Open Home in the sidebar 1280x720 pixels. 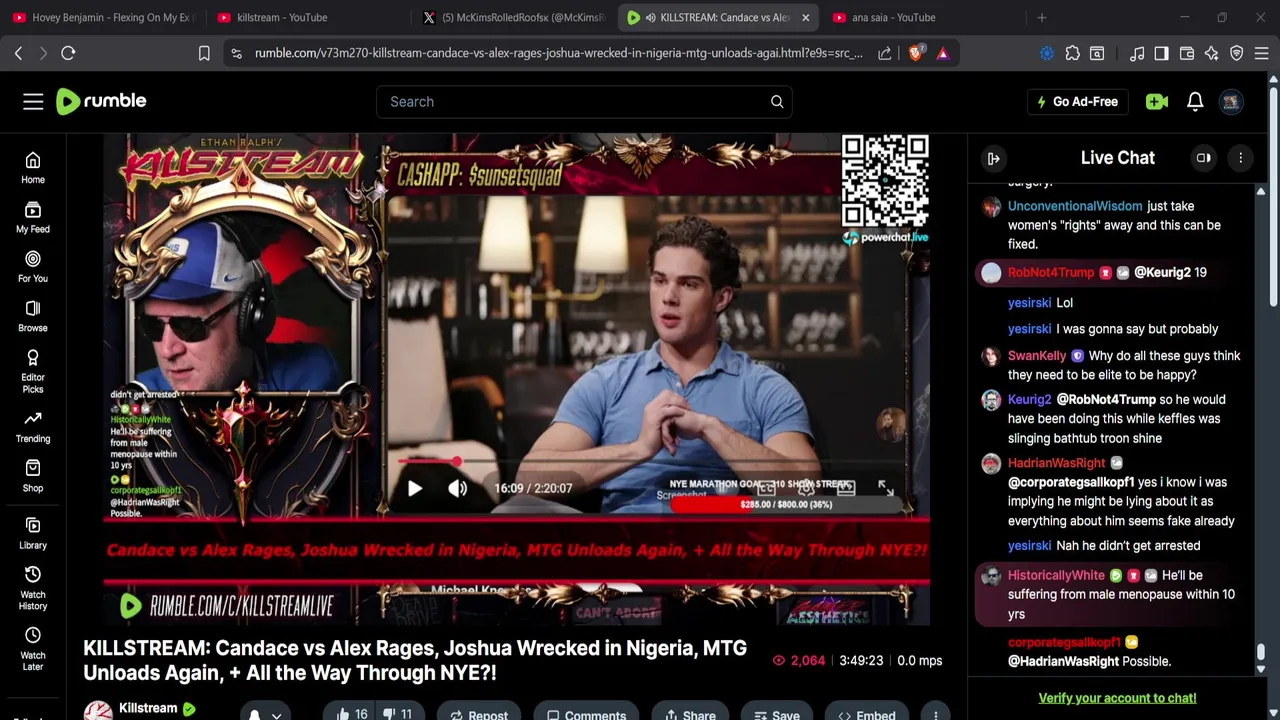(x=33, y=168)
